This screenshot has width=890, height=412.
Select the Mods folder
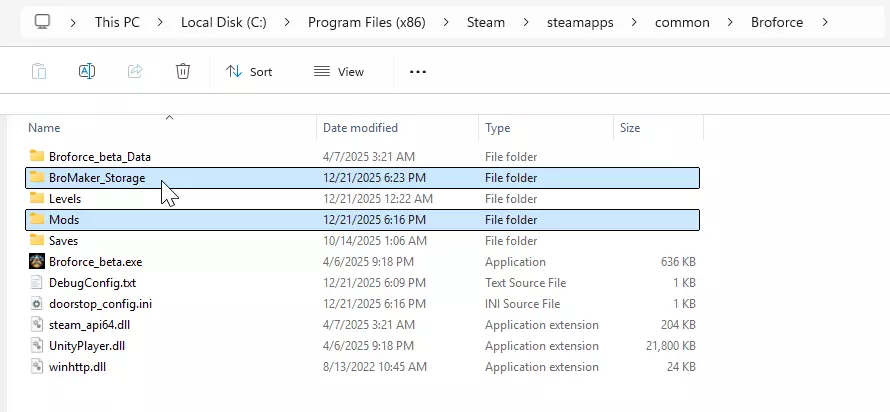click(64, 219)
